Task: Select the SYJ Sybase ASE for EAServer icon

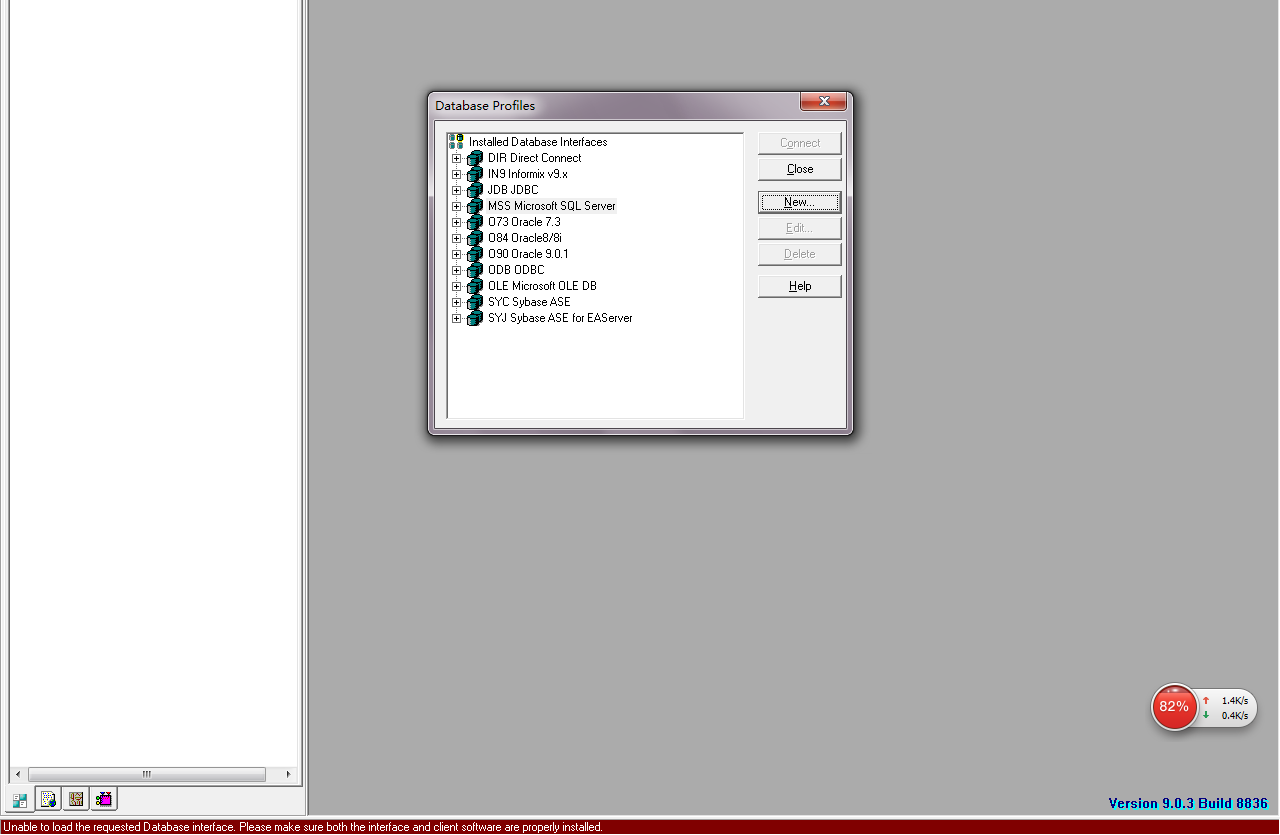Action: tap(475, 318)
